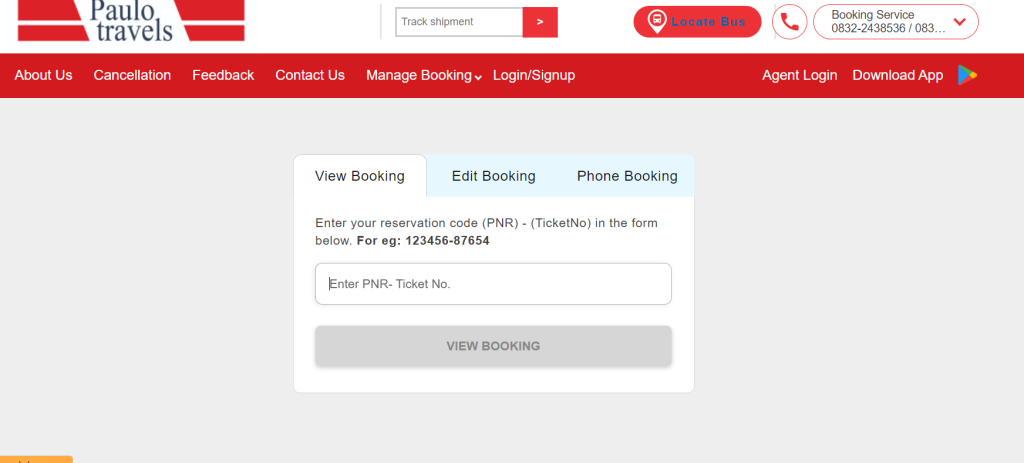1024x463 pixels.
Task: Click the red phone icon
Action: (x=790, y=22)
